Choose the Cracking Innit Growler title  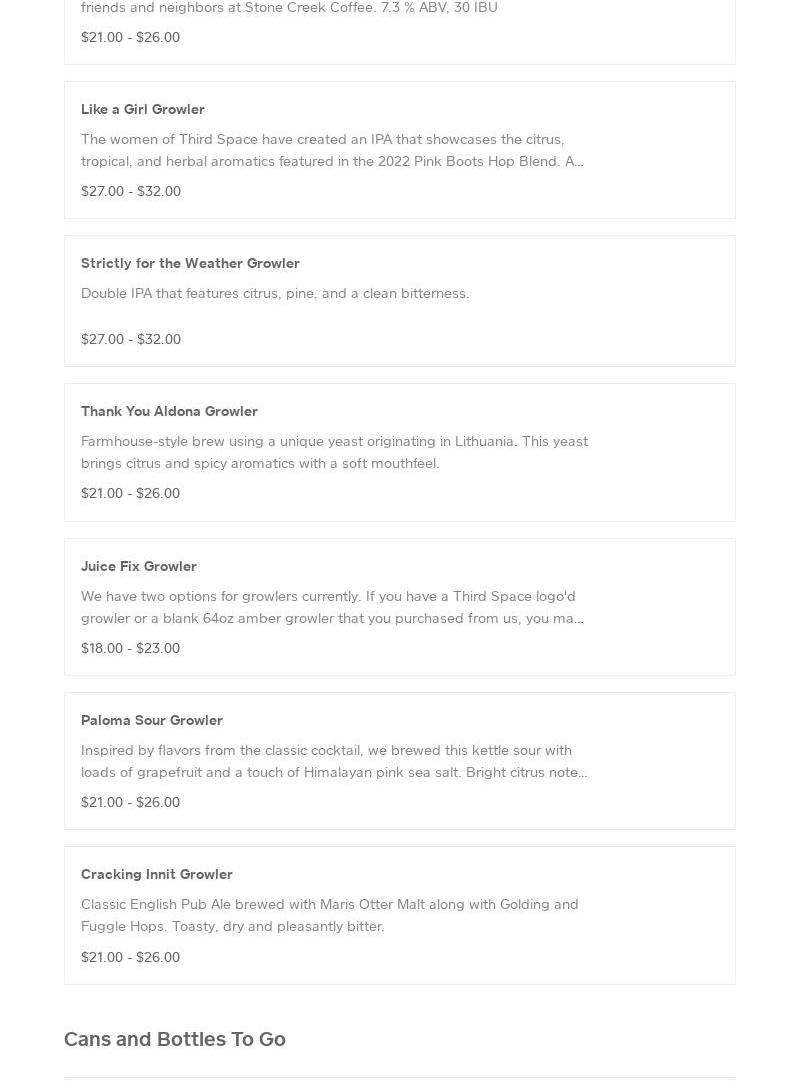click(x=157, y=874)
